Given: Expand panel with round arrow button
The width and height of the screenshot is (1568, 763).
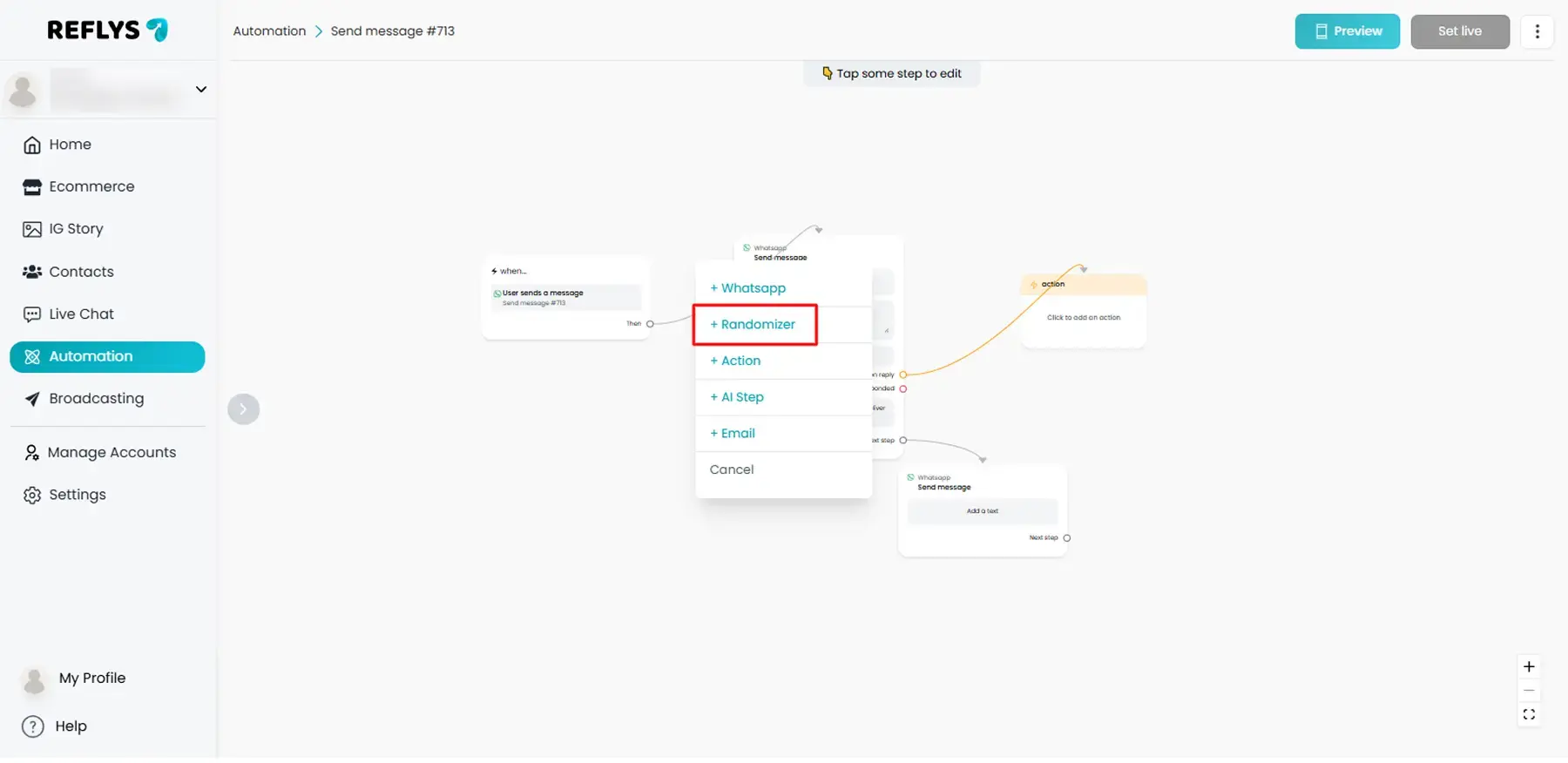Looking at the screenshot, I should [243, 409].
